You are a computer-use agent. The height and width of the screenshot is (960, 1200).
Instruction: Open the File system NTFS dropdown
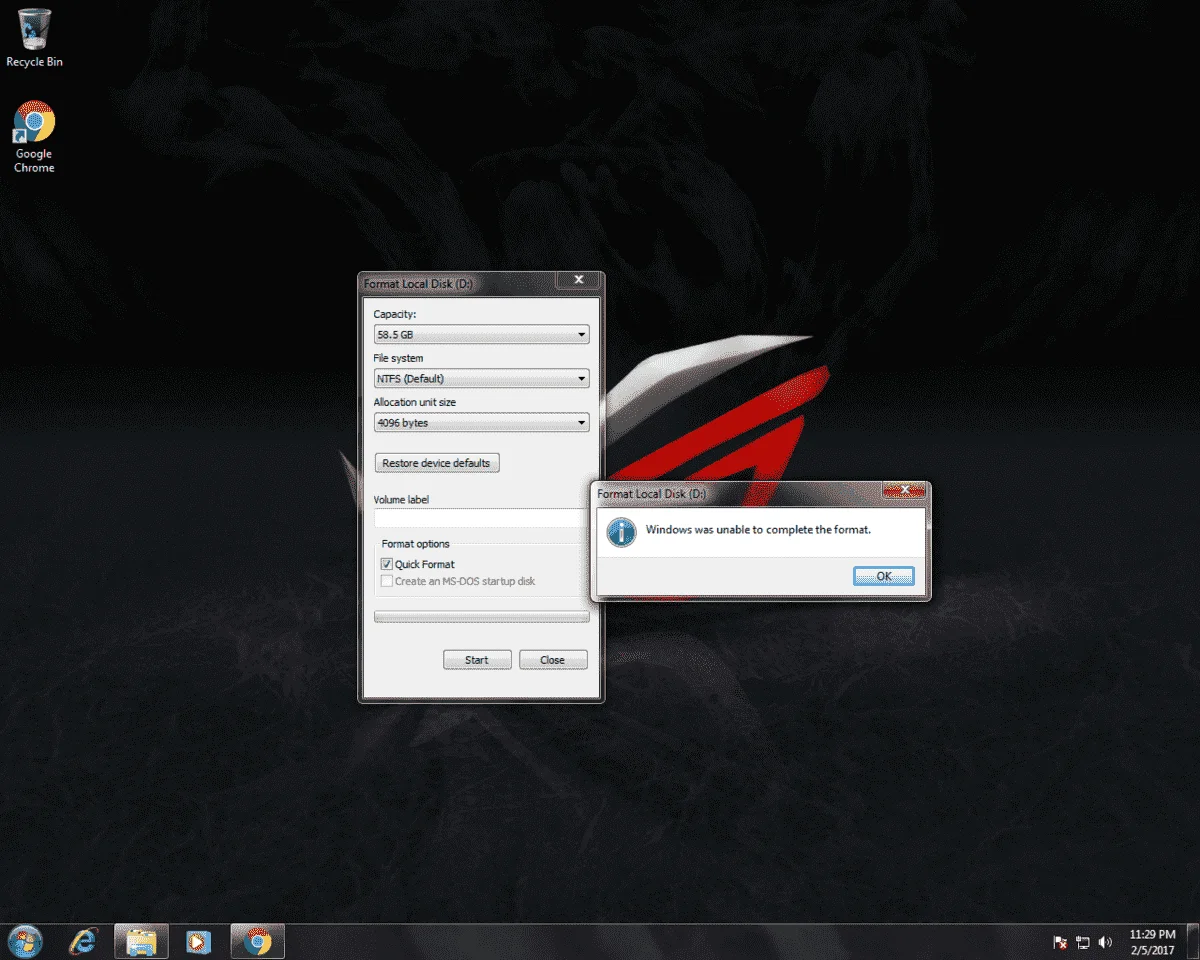click(x=481, y=379)
